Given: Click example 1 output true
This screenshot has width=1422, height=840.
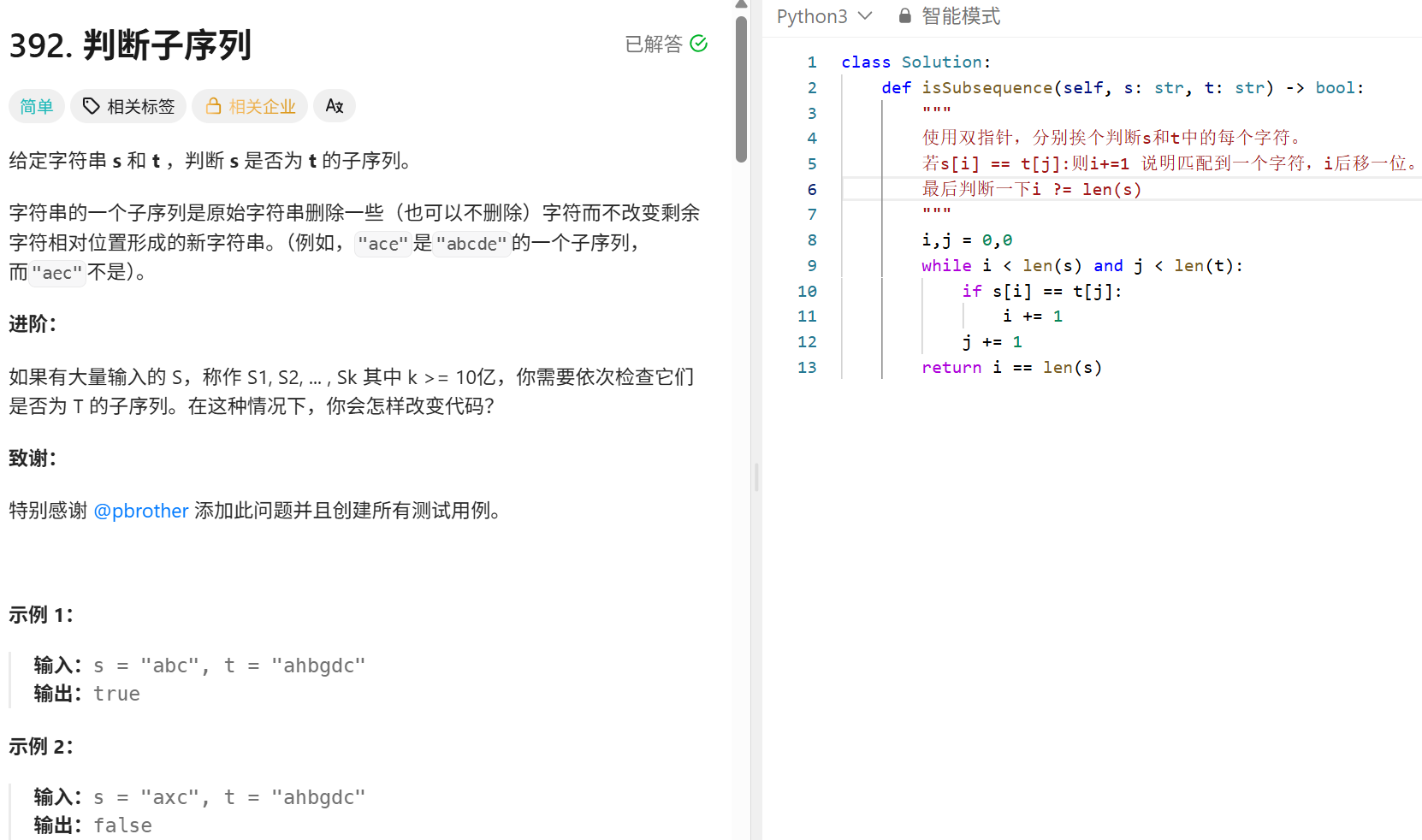Looking at the screenshot, I should [x=116, y=695].
